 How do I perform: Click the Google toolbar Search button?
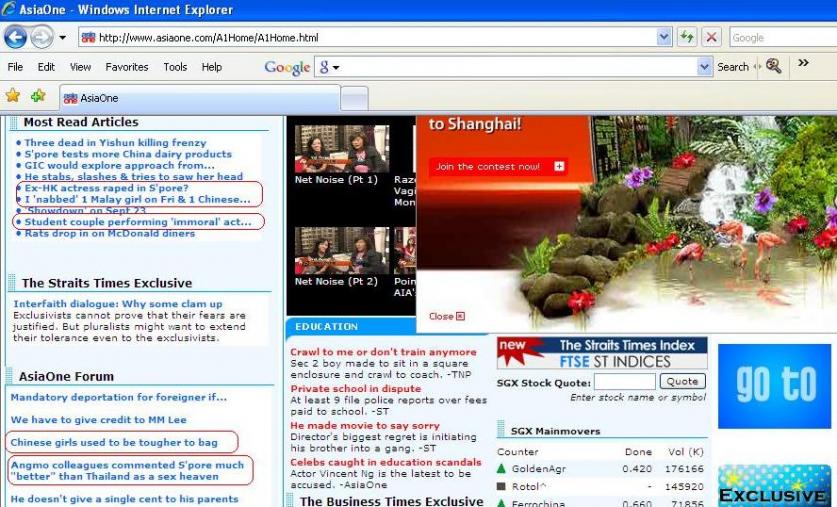click(x=733, y=67)
